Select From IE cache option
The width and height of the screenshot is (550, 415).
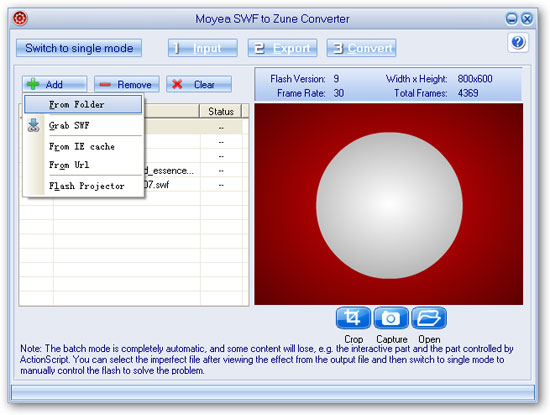(x=83, y=146)
